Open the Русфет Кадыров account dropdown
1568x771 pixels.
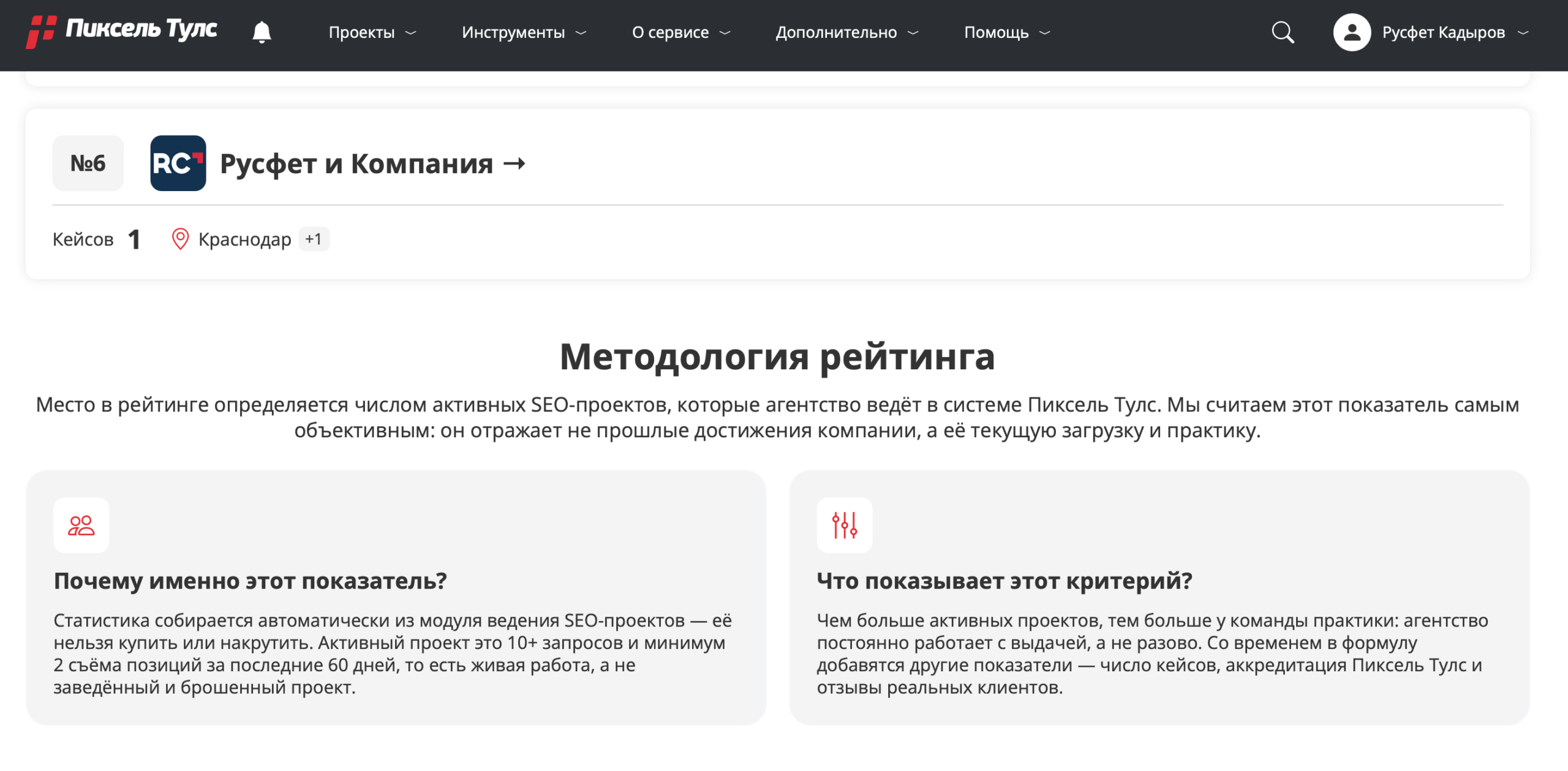click(x=1455, y=32)
